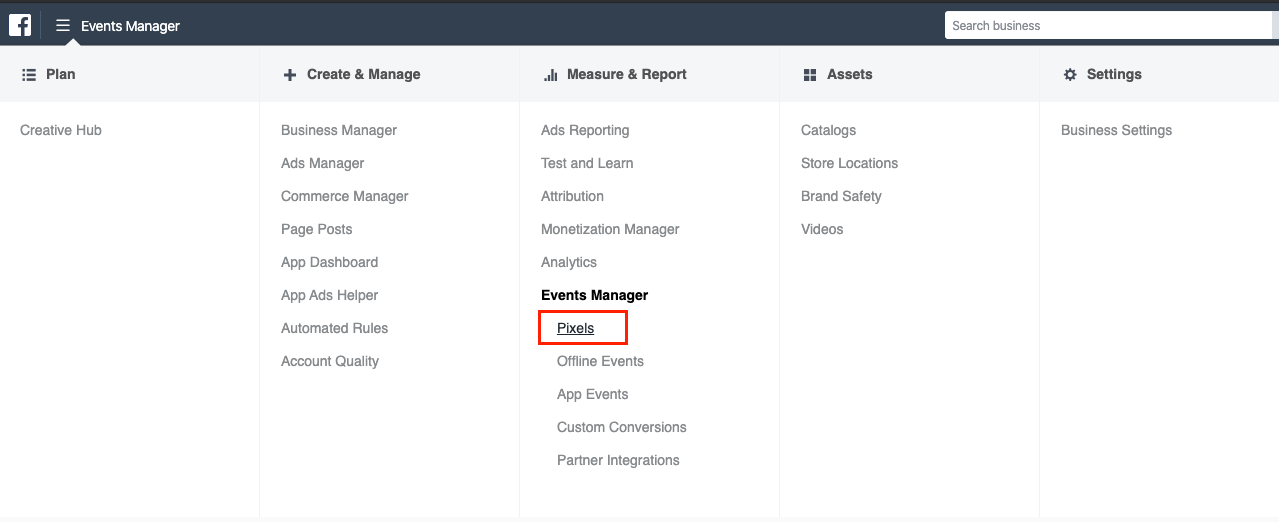Click the Create & Manage plus icon
The height and width of the screenshot is (522, 1279).
click(290, 74)
